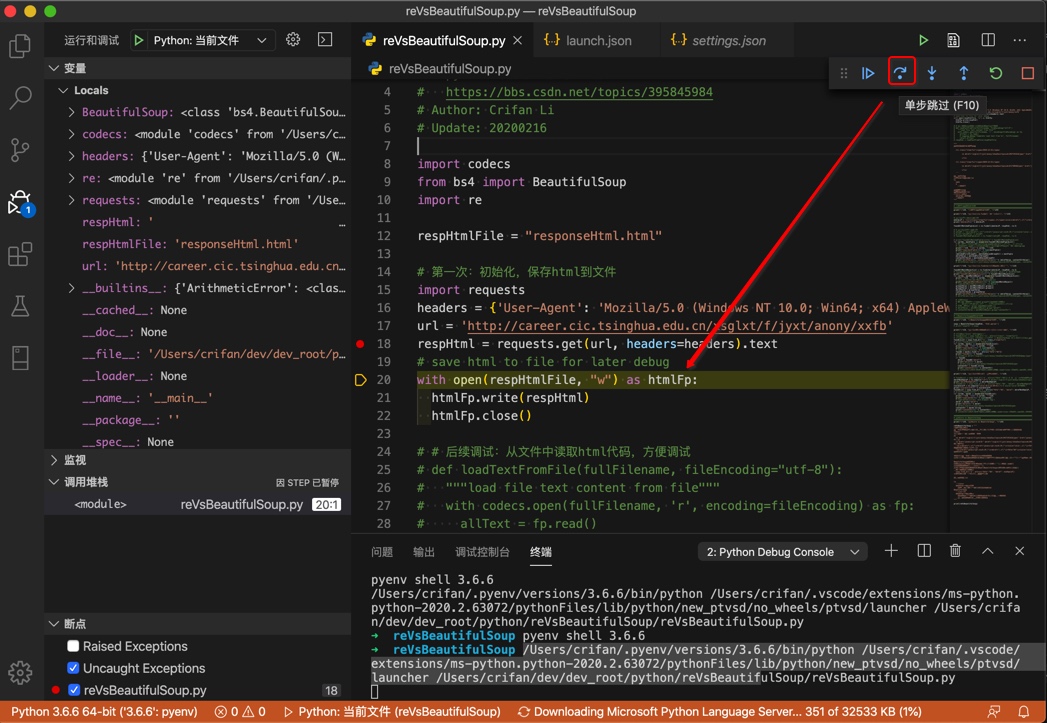Open the 终端 panel tab
Viewport: 1047px width, 723px height.
[x=541, y=552]
